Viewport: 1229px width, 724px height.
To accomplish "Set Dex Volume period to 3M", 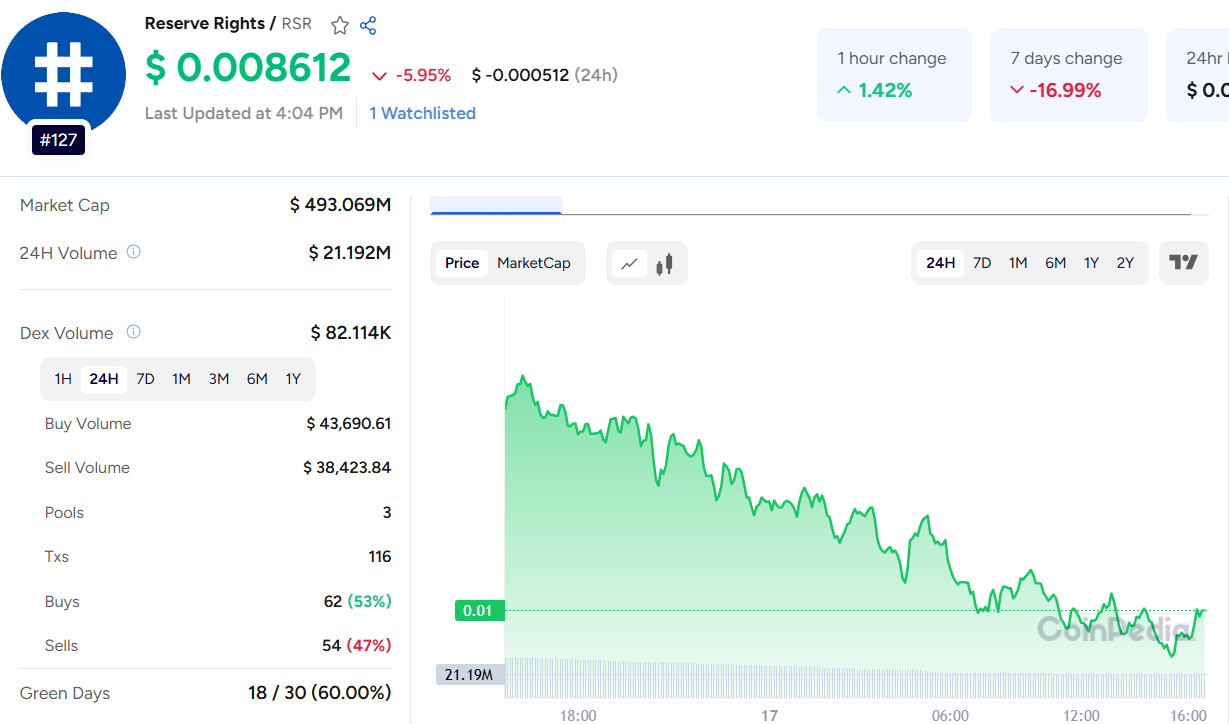I will click(x=219, y=379).
